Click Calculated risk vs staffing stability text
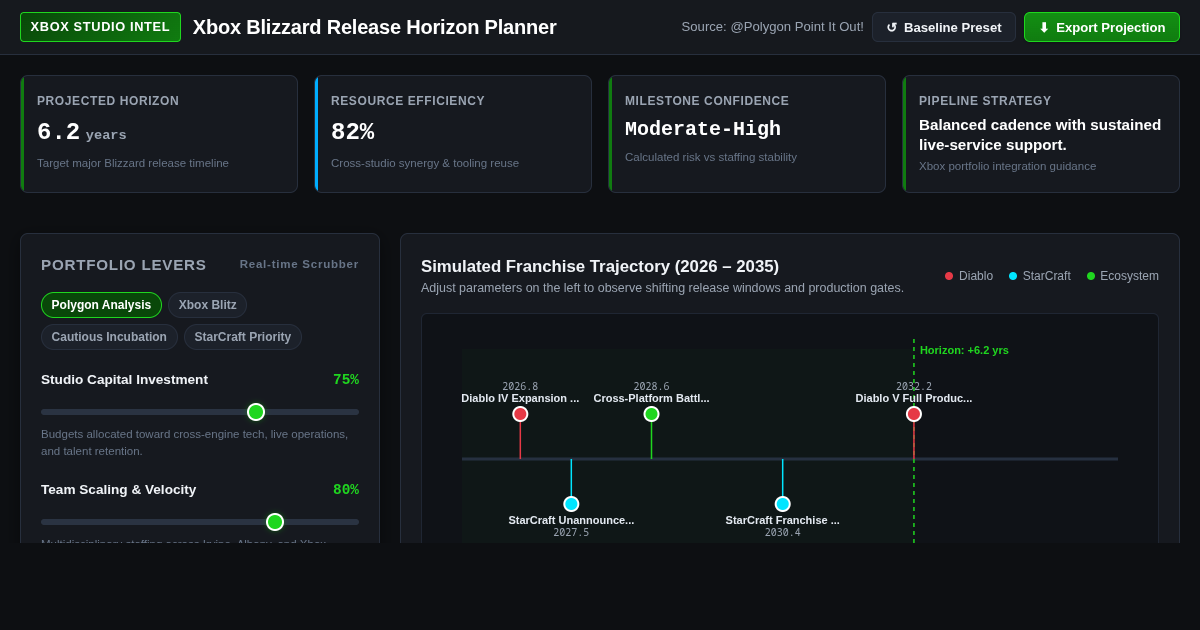Image resolution: width=1200 pixels, height=630 pixels. click(711, 157)
